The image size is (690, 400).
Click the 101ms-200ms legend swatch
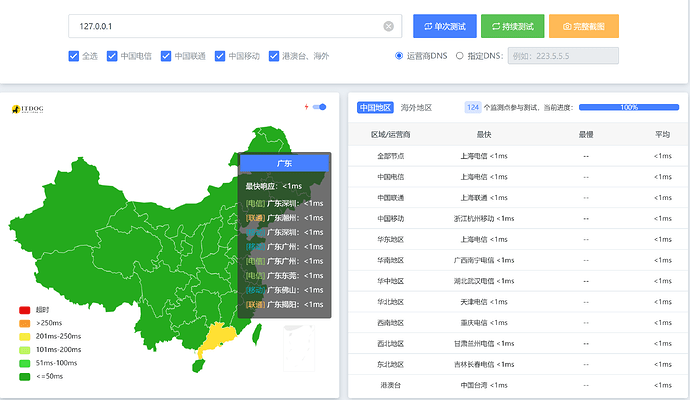(x=24, y=350)
